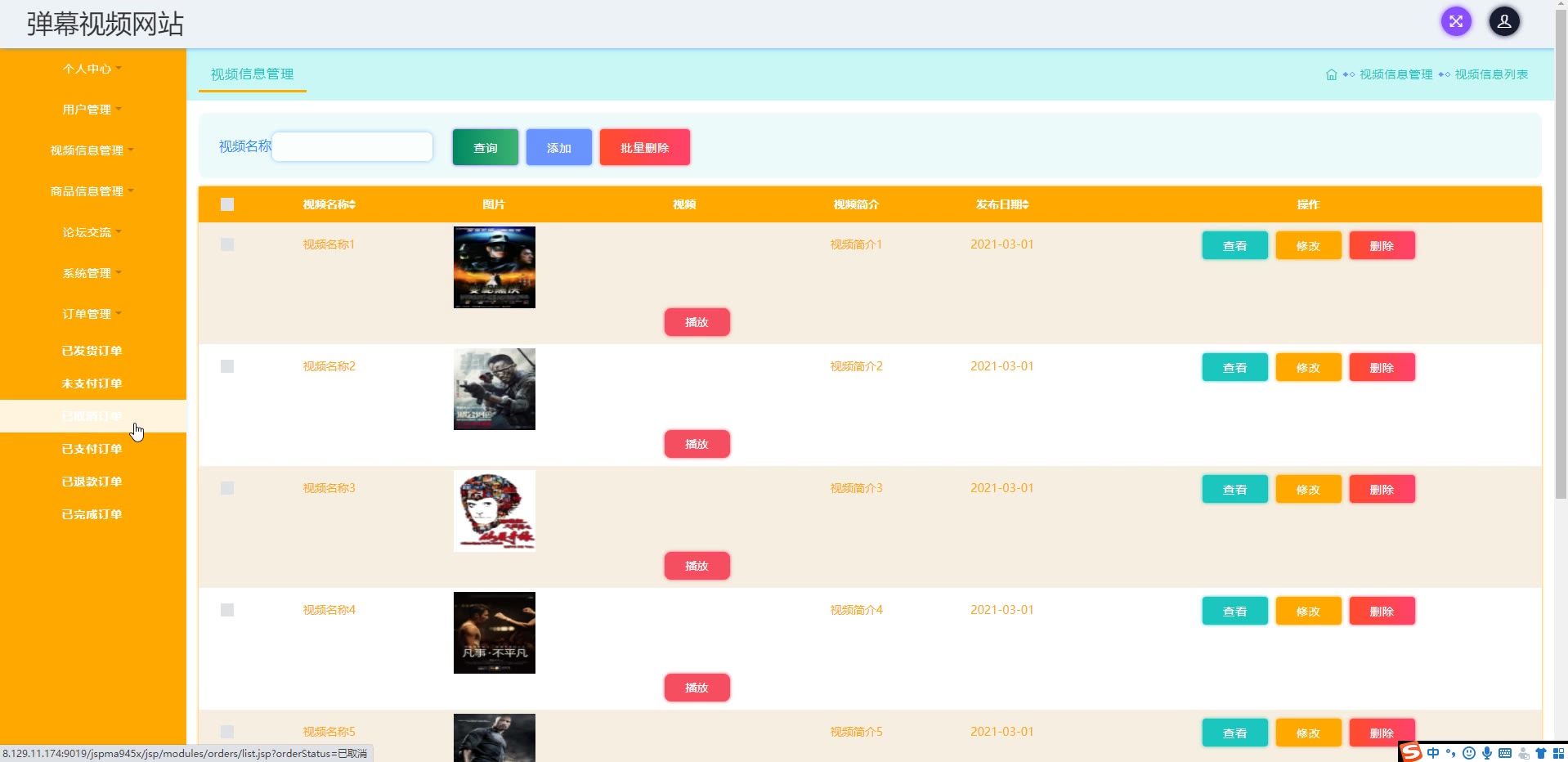
Task: Toggle punctuation mode in IME bar
Action: (x=1451, y=753)
